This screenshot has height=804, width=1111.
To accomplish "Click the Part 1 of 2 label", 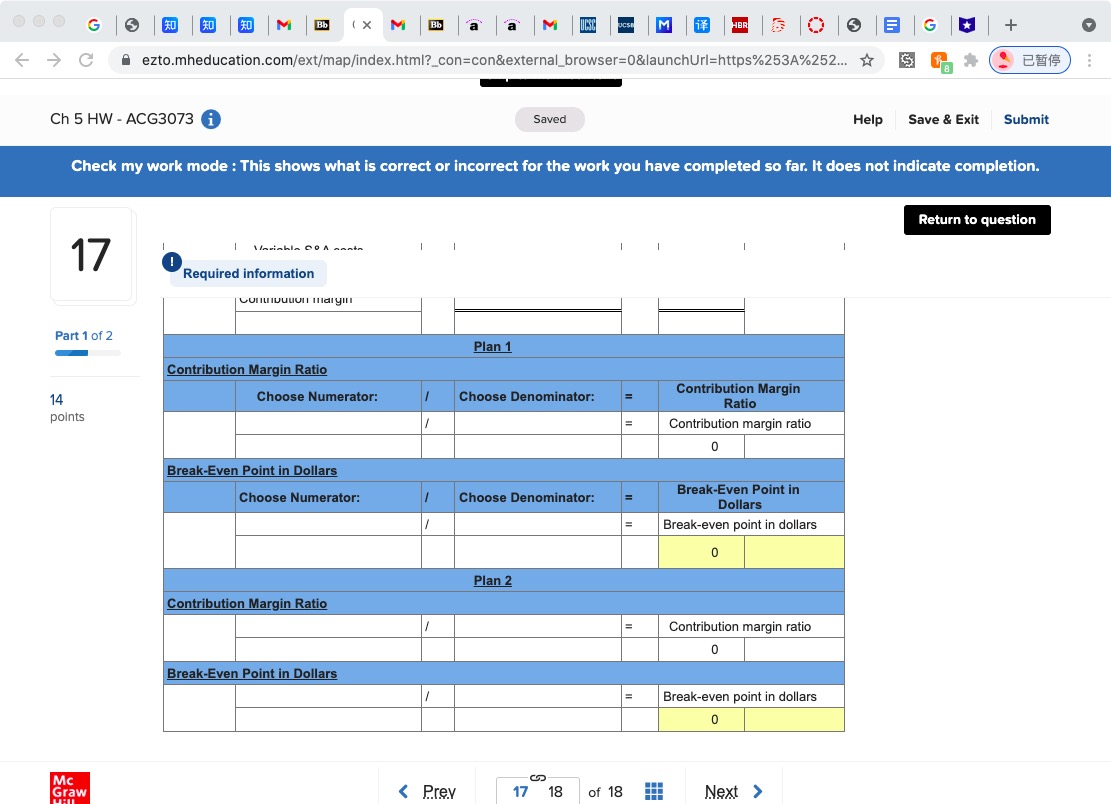I will pos(84,336).
